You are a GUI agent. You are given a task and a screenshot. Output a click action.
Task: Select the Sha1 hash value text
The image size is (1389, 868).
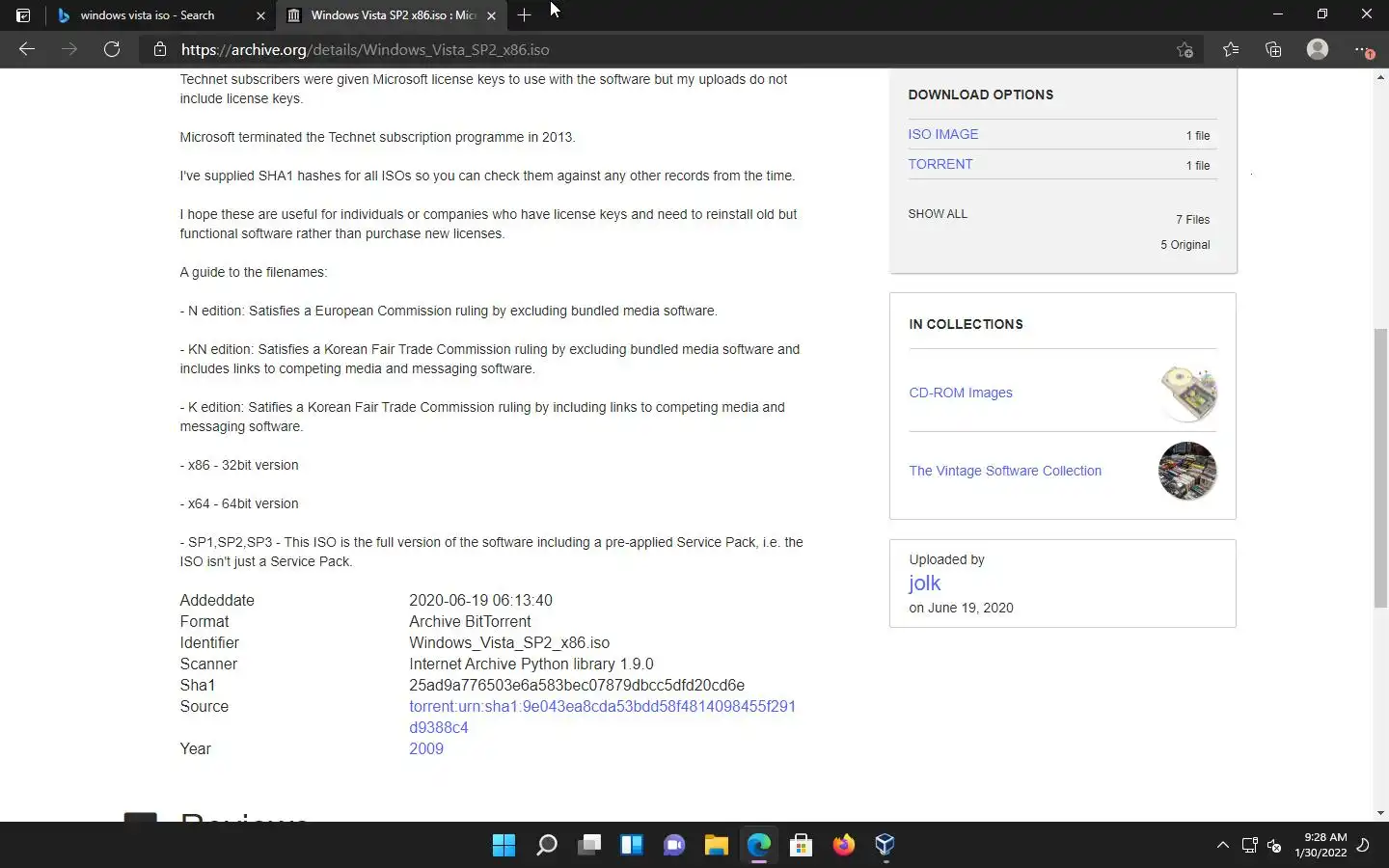[577, 685]
